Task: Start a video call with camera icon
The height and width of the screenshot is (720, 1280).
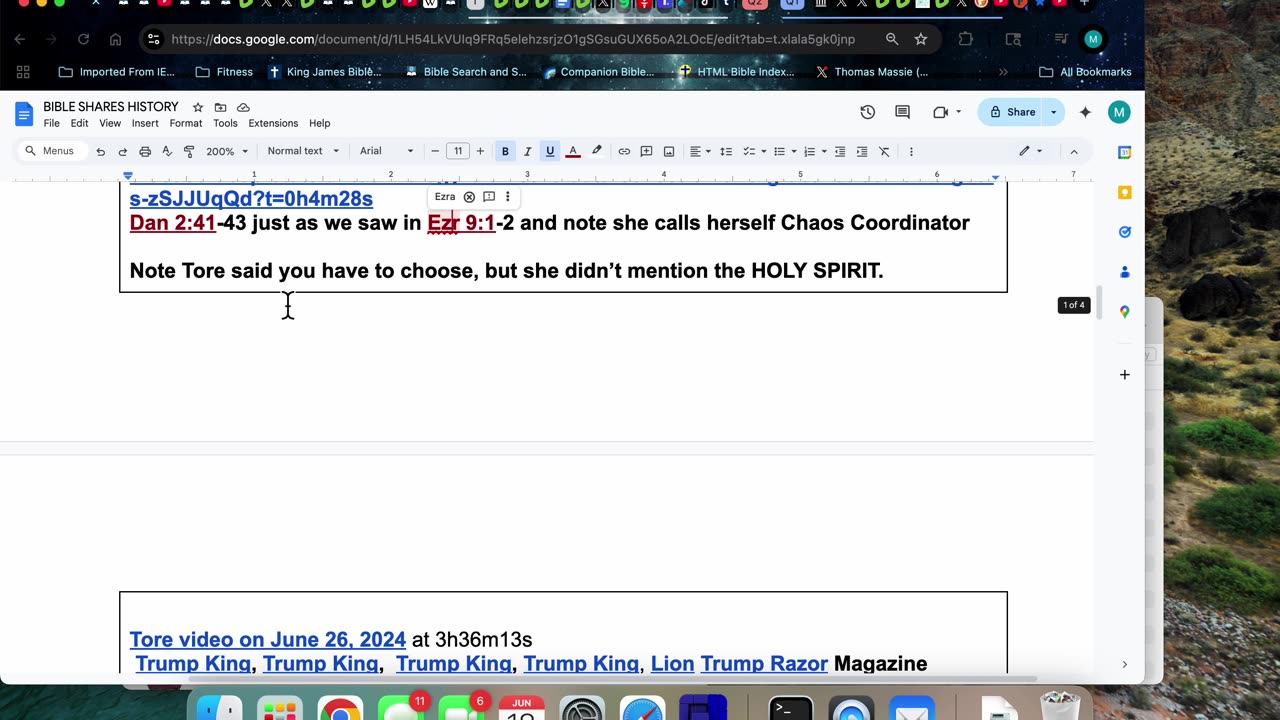Action: coord(940,112)
